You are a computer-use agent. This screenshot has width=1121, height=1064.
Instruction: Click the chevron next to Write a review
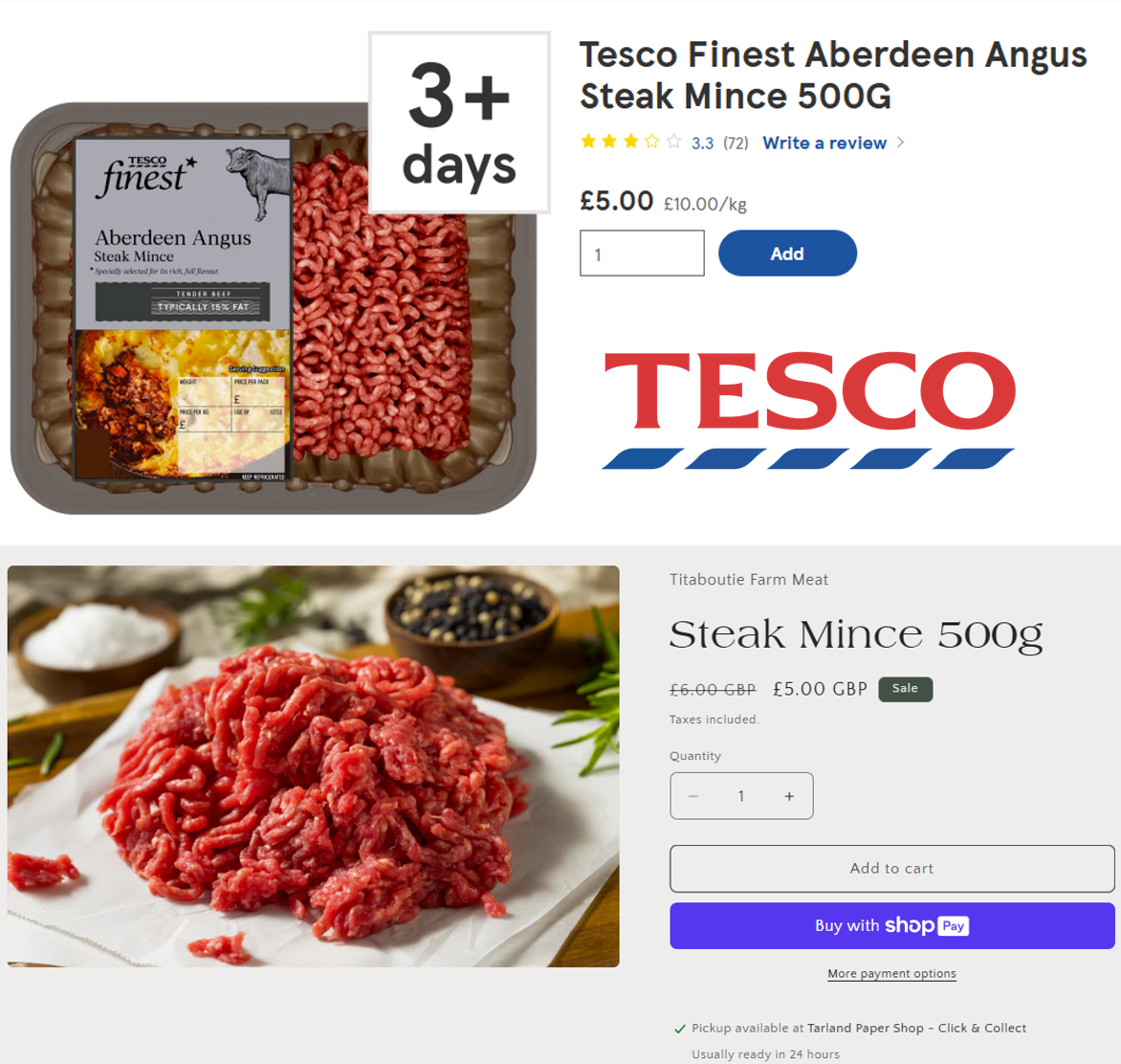pyautogui.click(x=900, y=143)
